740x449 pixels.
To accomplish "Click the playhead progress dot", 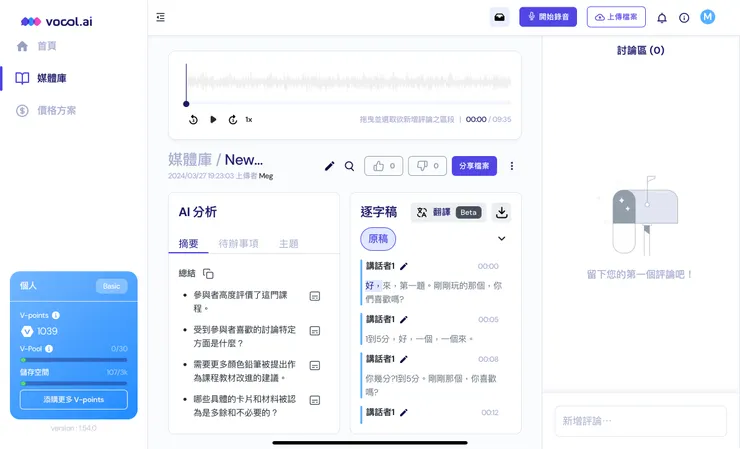I will pyautogui.click(x=186, y=104).
